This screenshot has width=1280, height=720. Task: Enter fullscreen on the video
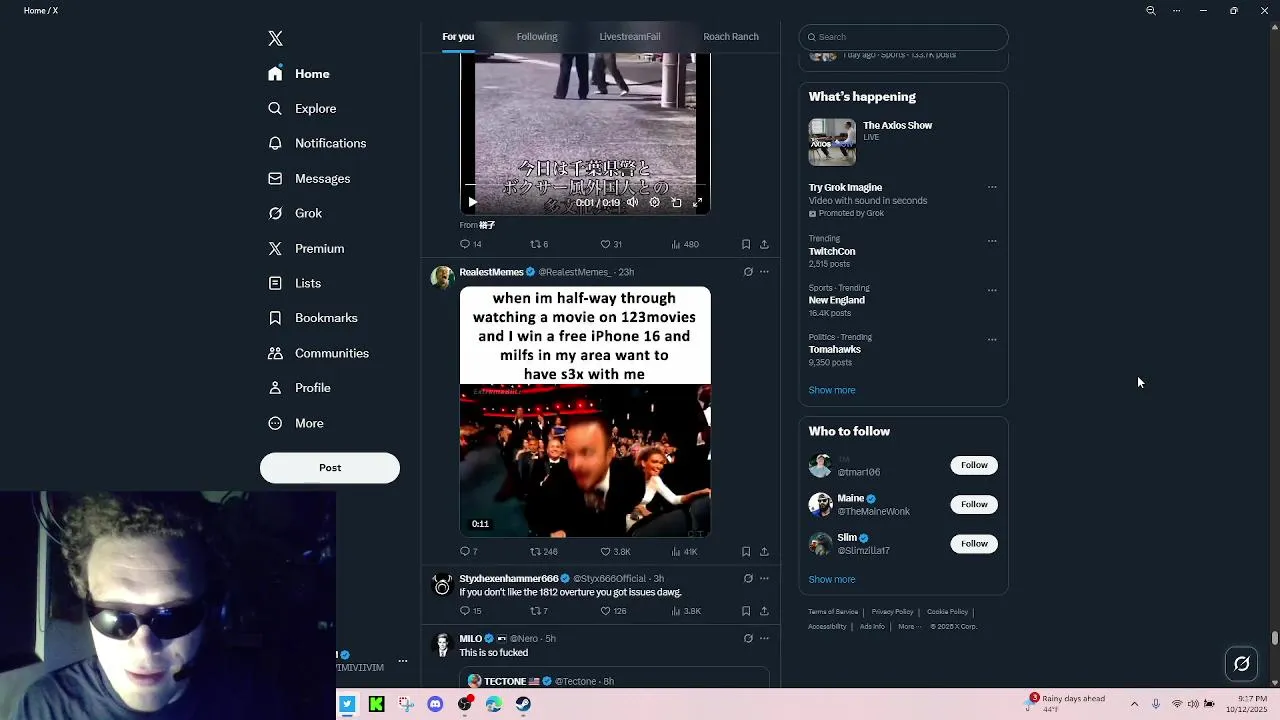698,202
